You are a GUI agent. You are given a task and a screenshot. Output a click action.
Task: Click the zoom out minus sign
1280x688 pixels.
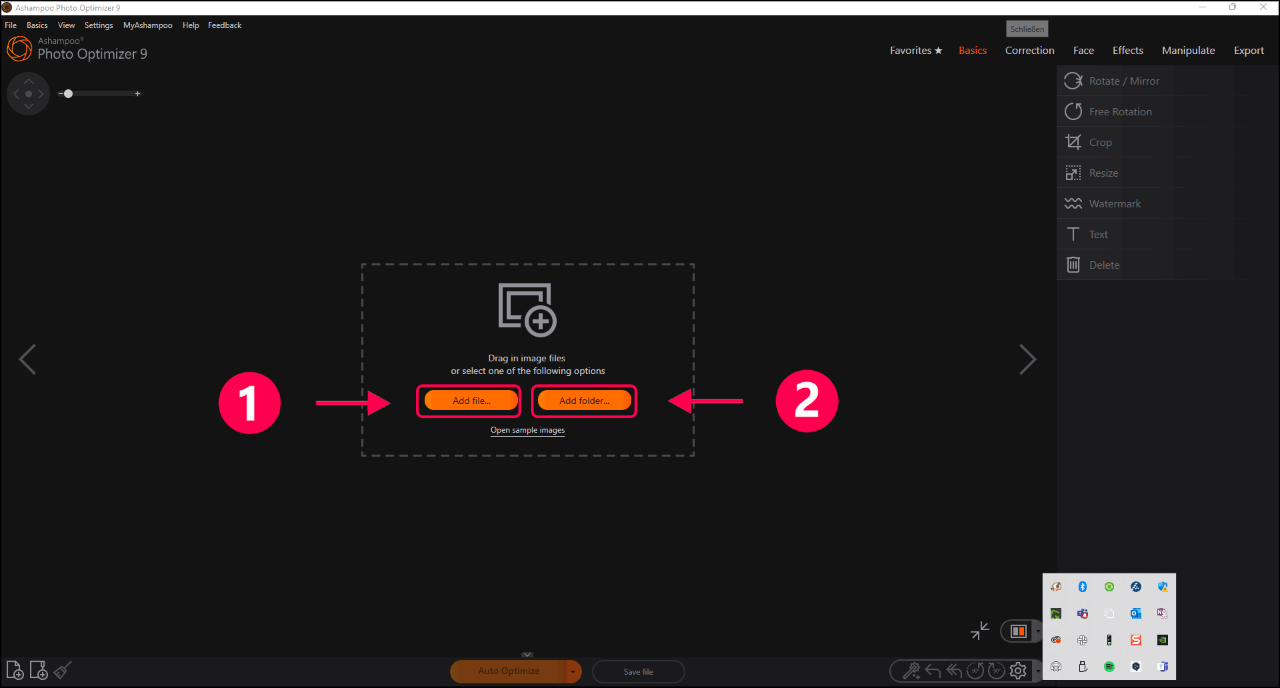coord(60,93)
